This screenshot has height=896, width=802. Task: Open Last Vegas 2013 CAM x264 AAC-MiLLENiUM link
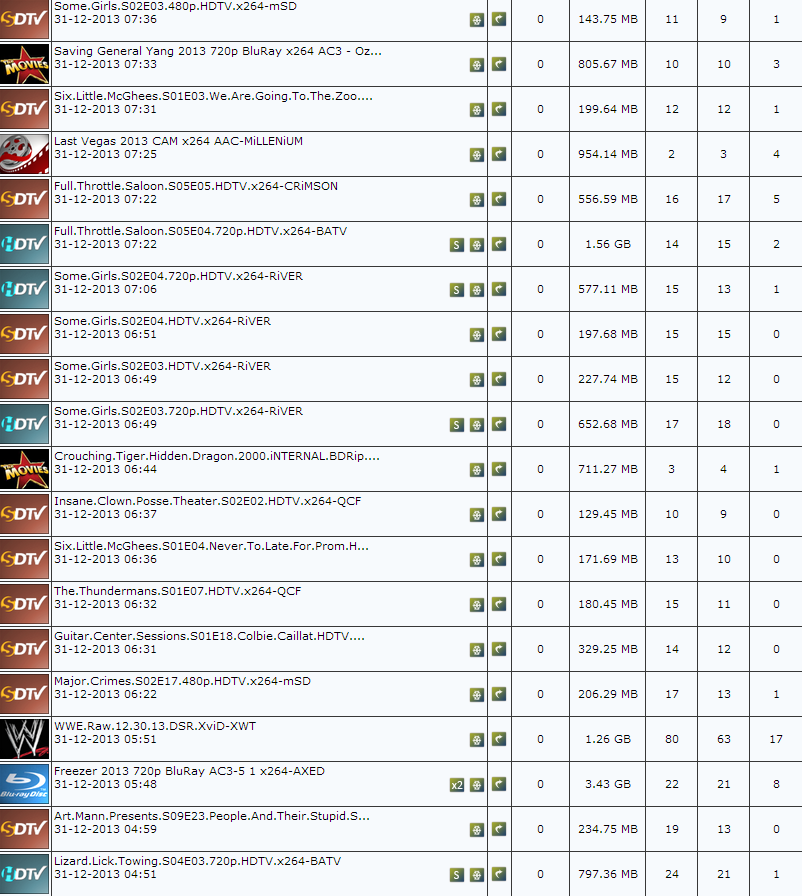(x=178, y=141)
